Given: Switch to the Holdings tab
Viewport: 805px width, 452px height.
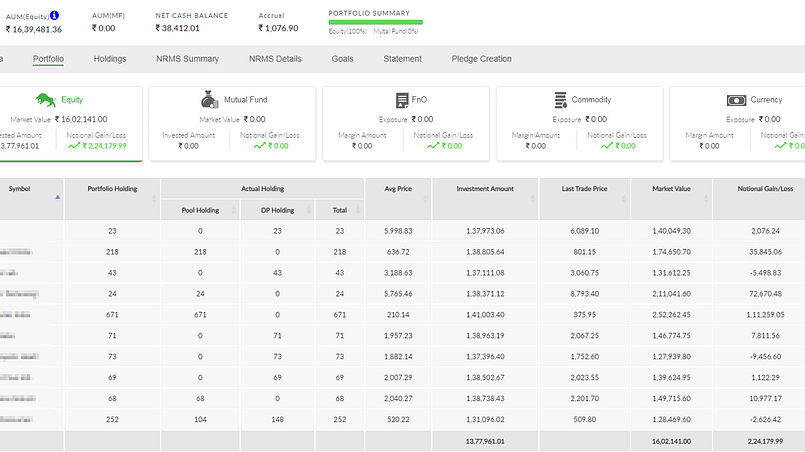Looking at the screenshot, I should (x=110, y=59).
